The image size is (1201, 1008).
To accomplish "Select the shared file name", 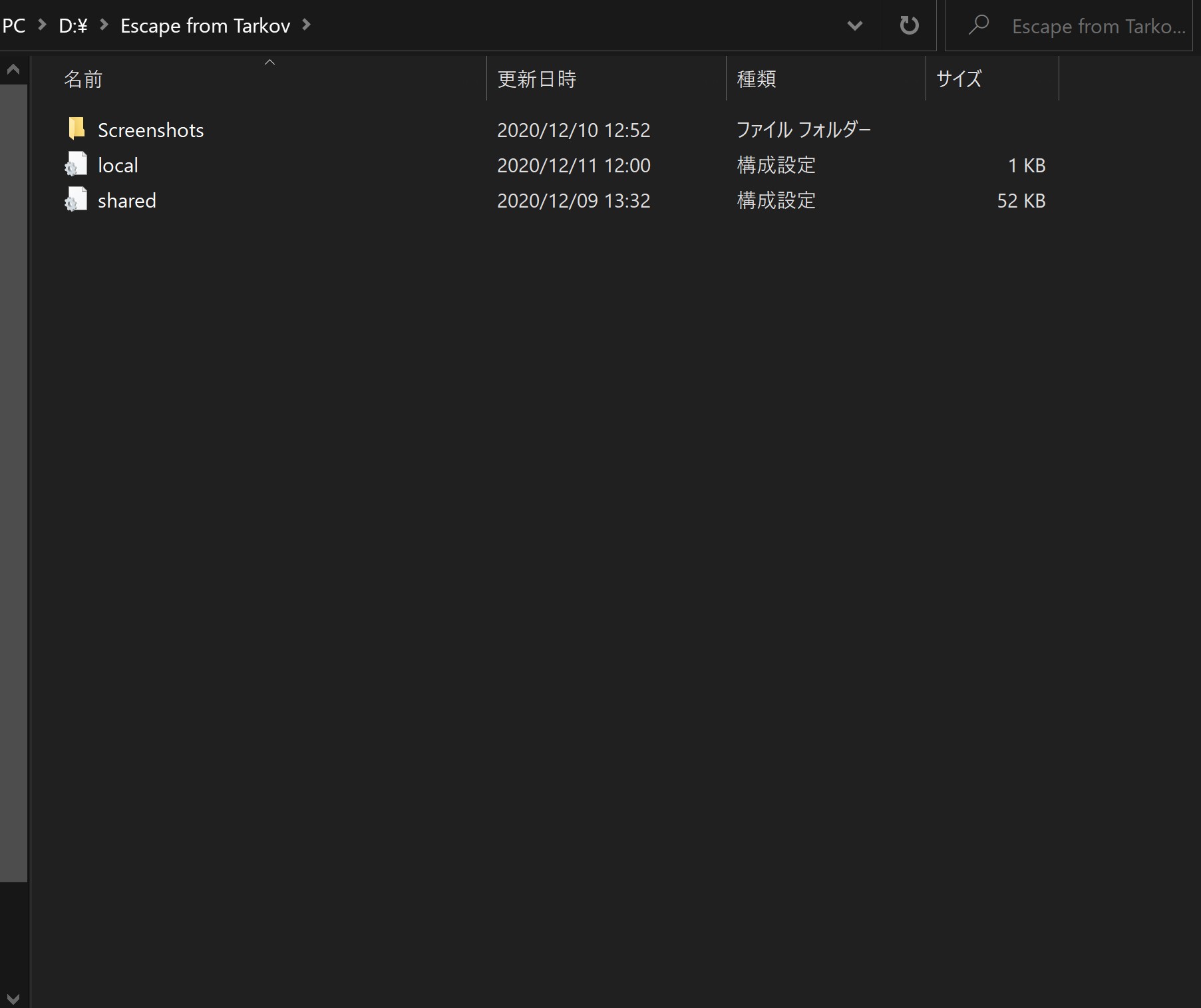I will coord(126,200).
